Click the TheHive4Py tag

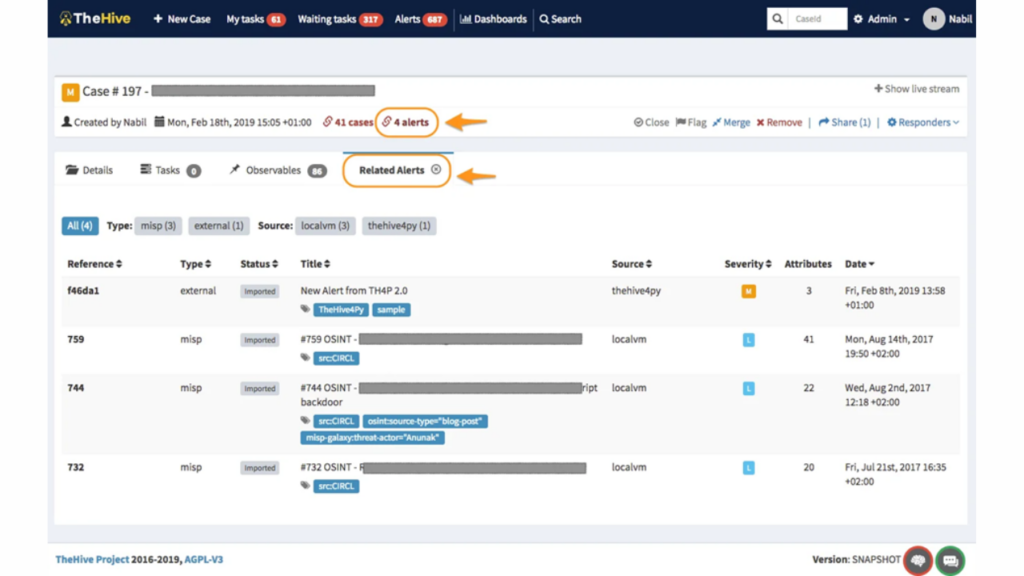tap(341, 310)
